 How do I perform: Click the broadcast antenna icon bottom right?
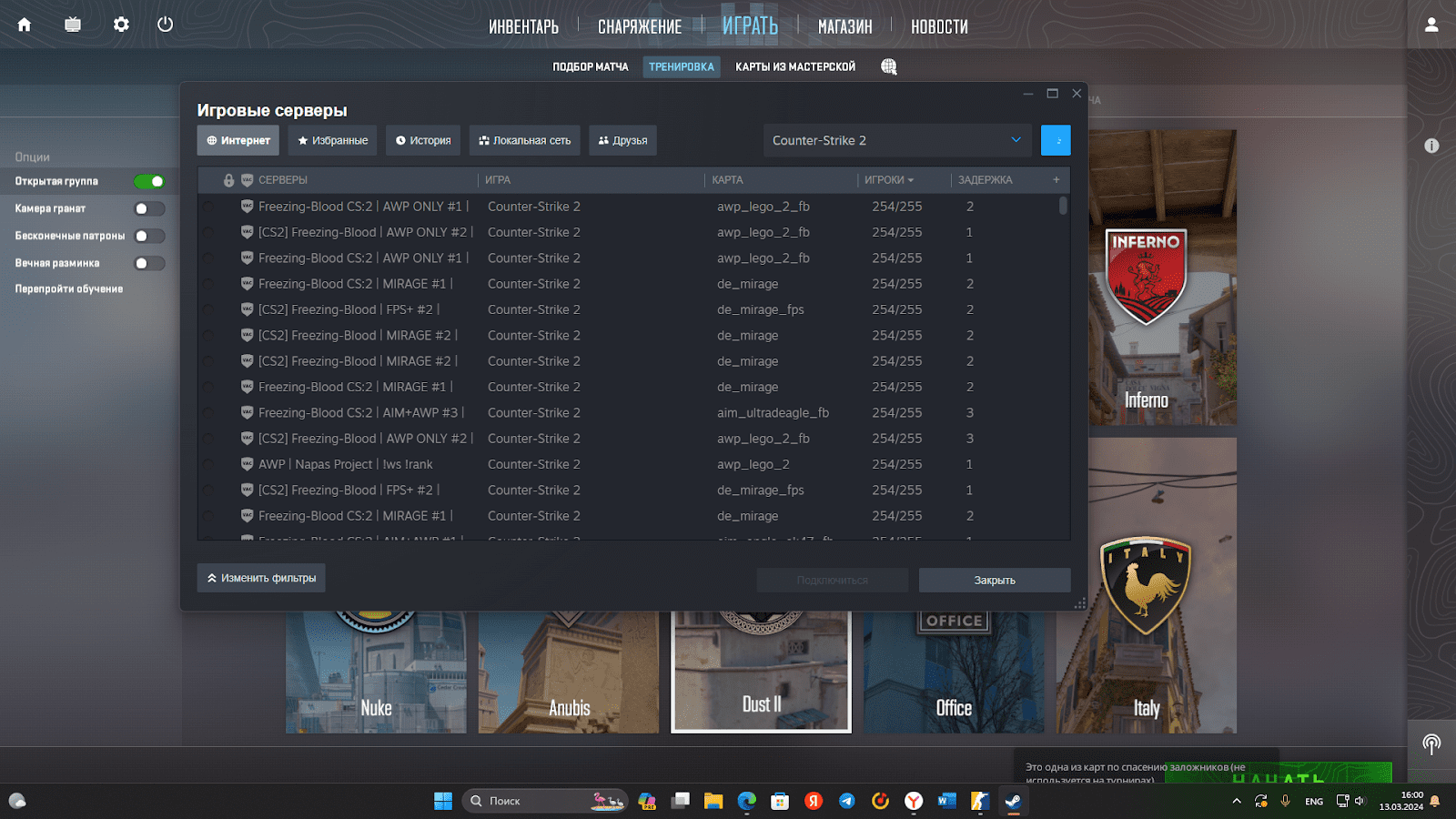tap(1431, 744)
